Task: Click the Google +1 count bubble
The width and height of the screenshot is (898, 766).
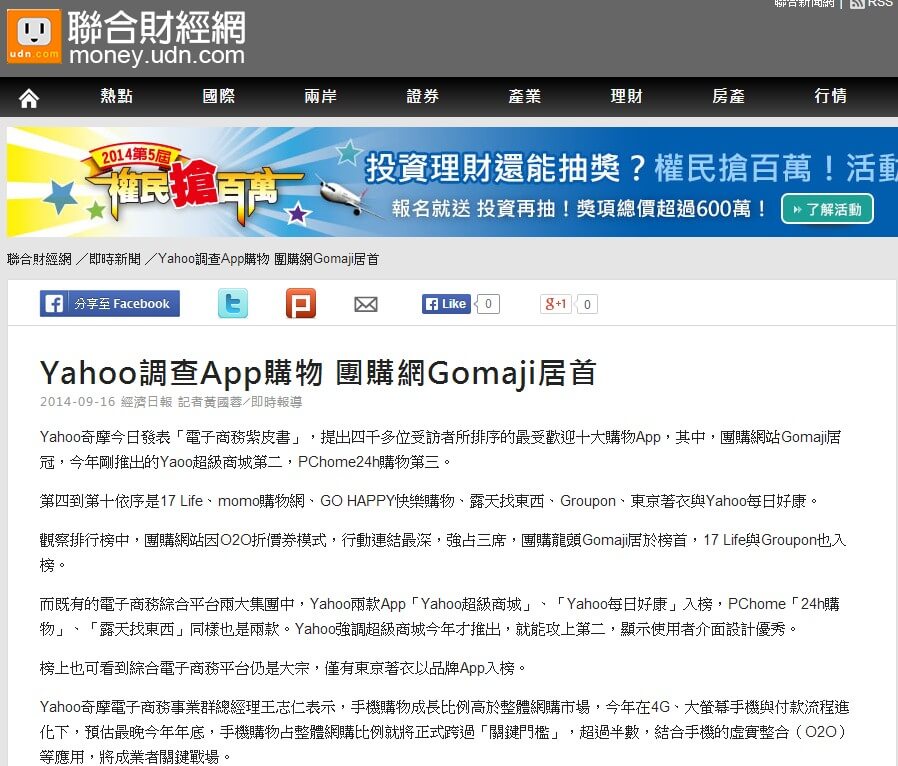Action: 586,304
